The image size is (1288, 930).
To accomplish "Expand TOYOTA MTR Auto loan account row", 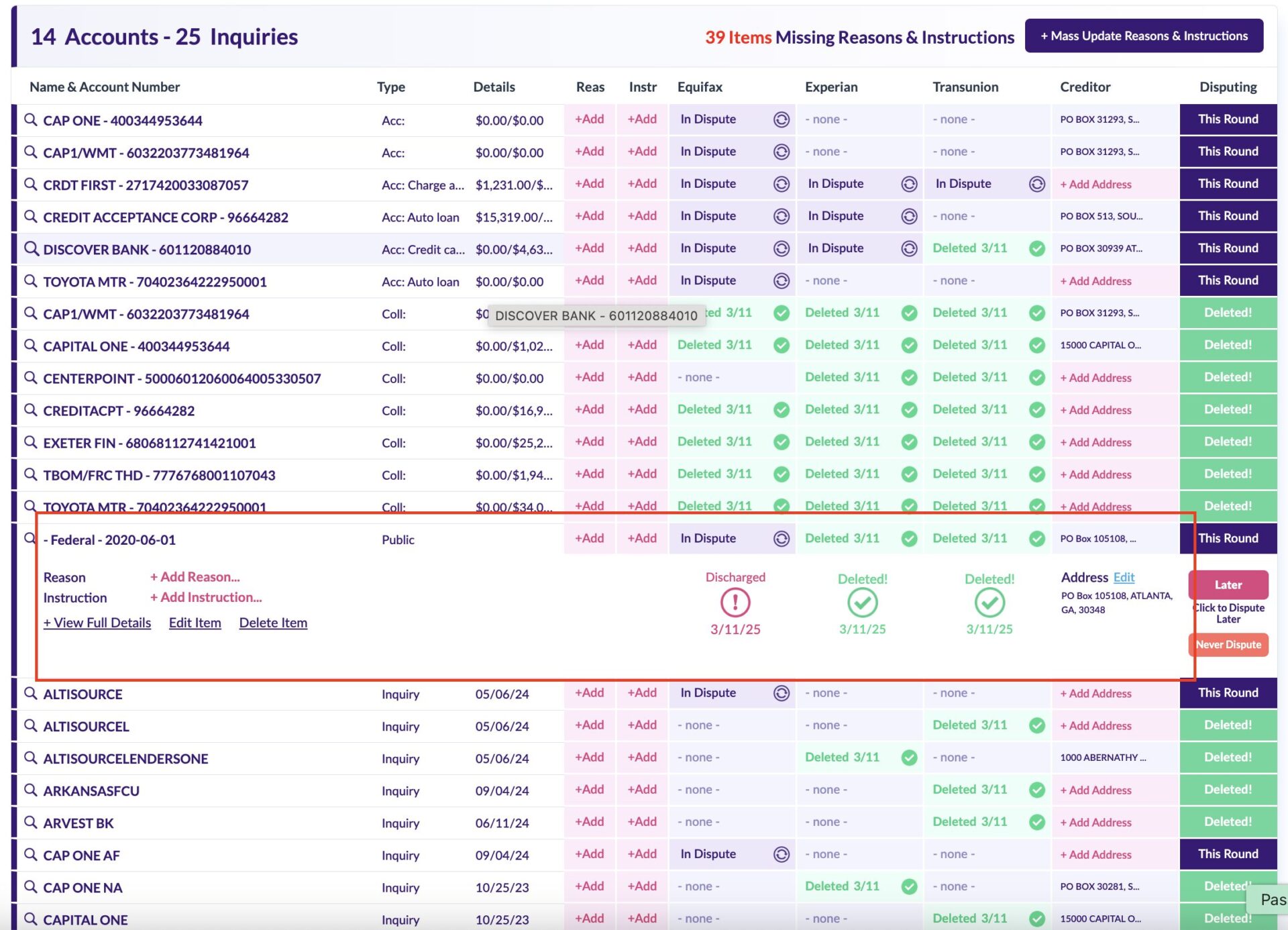I will pyautogui.click(x=155, y=282).
